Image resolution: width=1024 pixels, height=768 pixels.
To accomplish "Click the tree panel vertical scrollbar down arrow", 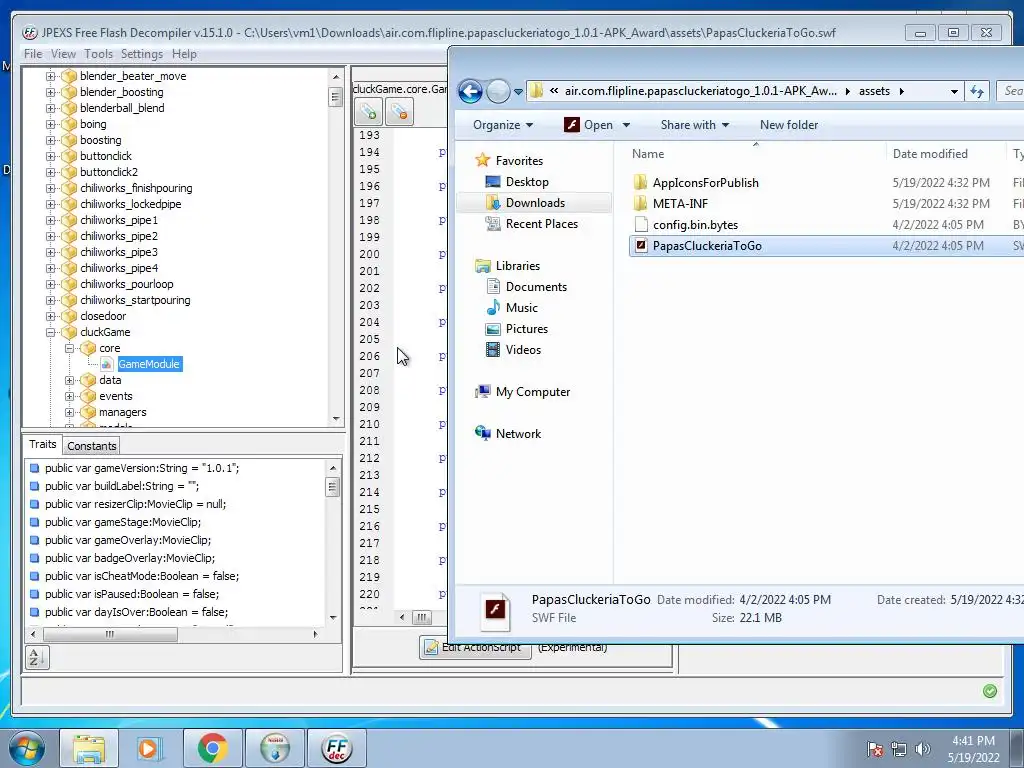I will [336, 419].
